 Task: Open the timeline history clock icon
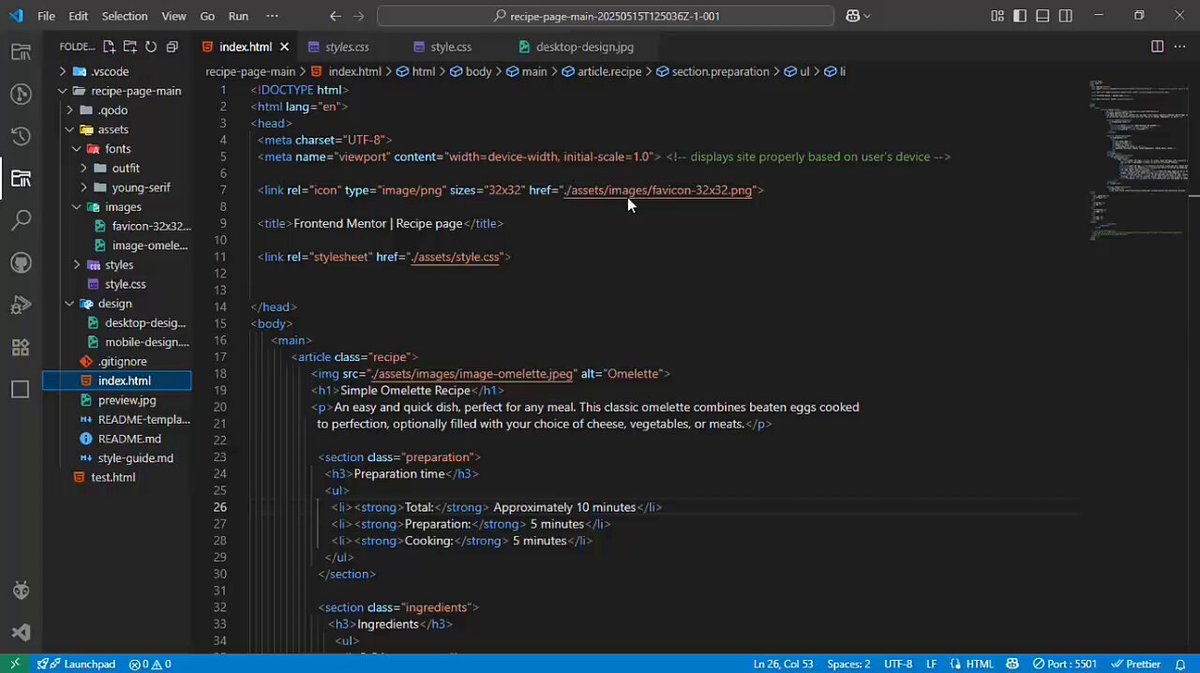point(20,136)
